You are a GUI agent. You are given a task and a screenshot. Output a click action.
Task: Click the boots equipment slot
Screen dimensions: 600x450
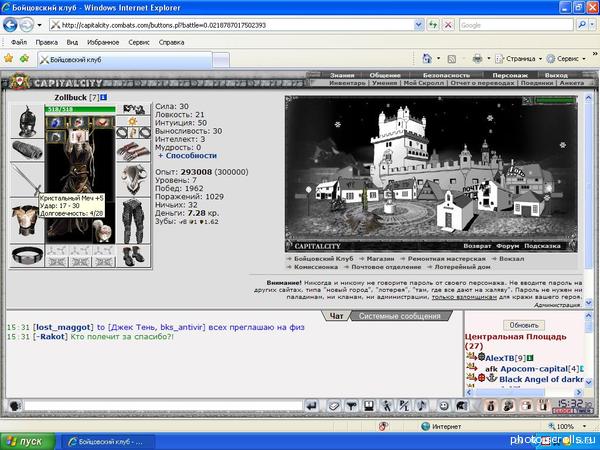coord(134,256)
